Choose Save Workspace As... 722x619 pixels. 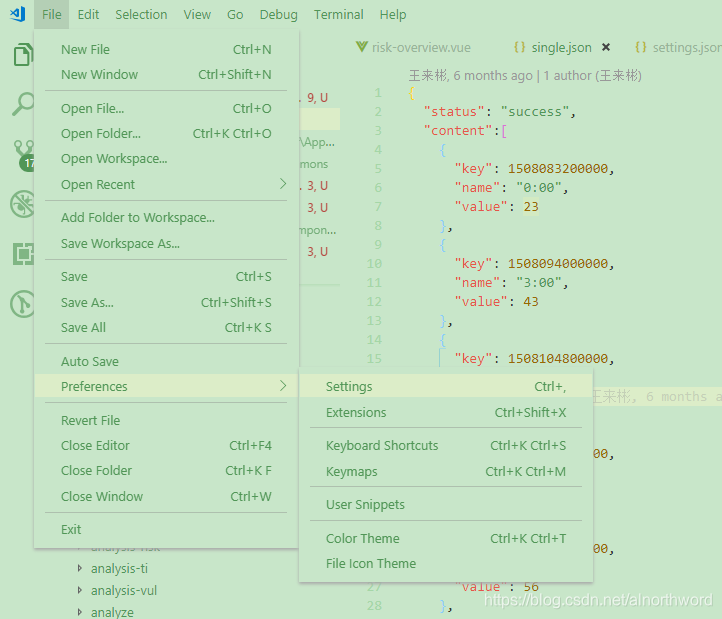[x=166, y=243]
